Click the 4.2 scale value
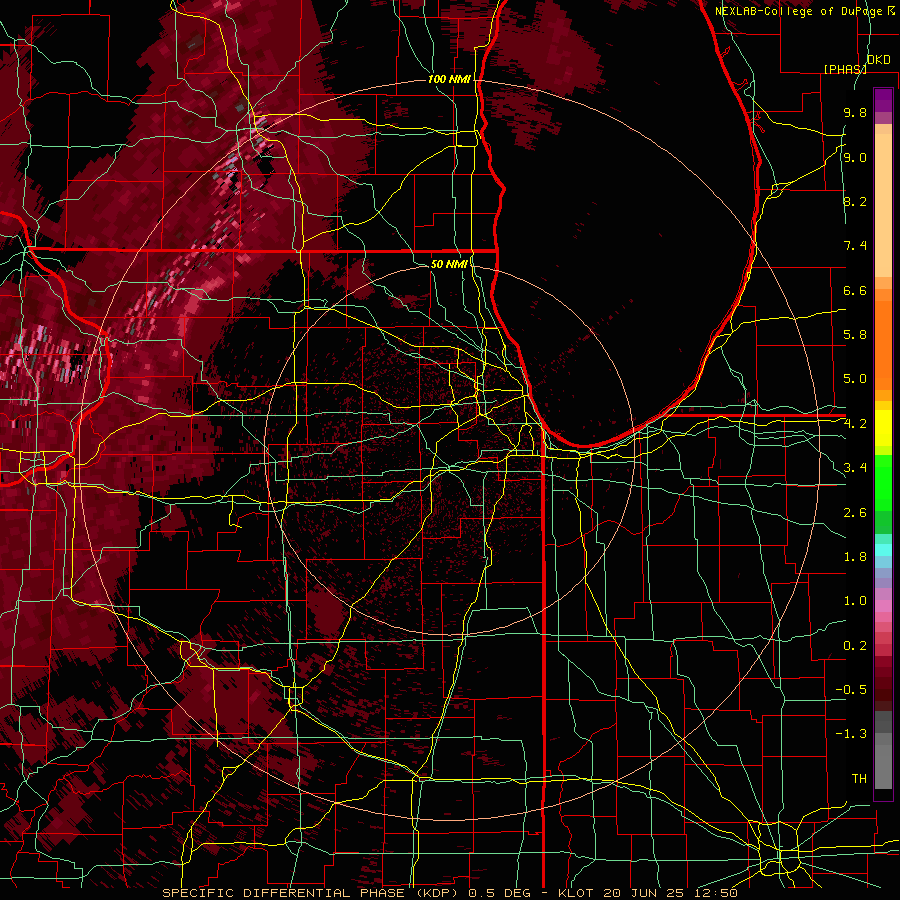Image resolution: width=900 pixels, height=900 pixels. pyautogui.click(x=855, y=424)
